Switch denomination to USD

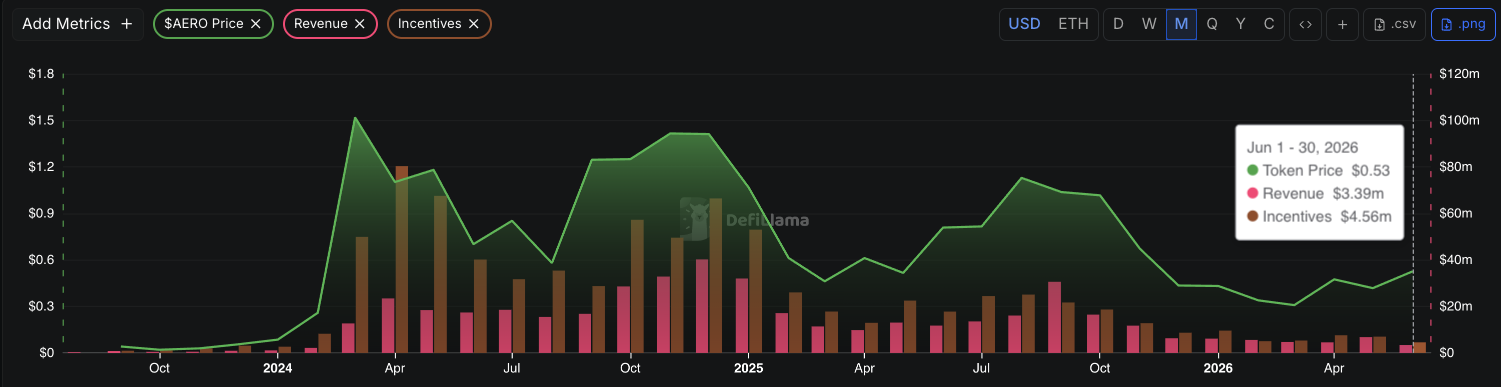[1024, 24]
